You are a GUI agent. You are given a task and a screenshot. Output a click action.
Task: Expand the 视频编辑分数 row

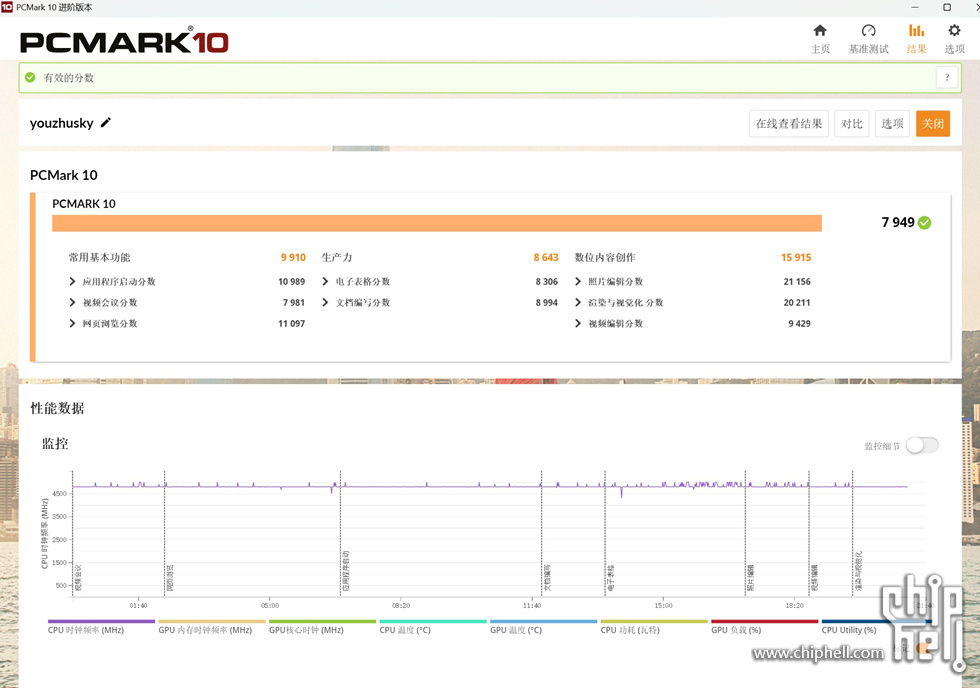578,323
